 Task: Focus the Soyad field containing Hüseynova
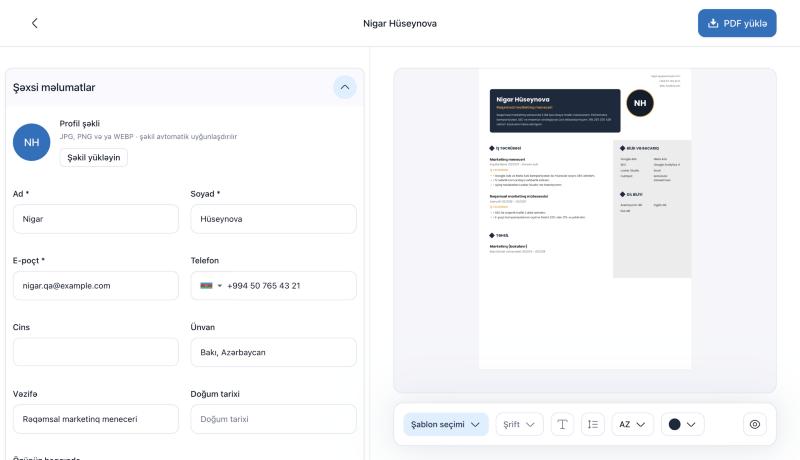[x=273, y=219]
